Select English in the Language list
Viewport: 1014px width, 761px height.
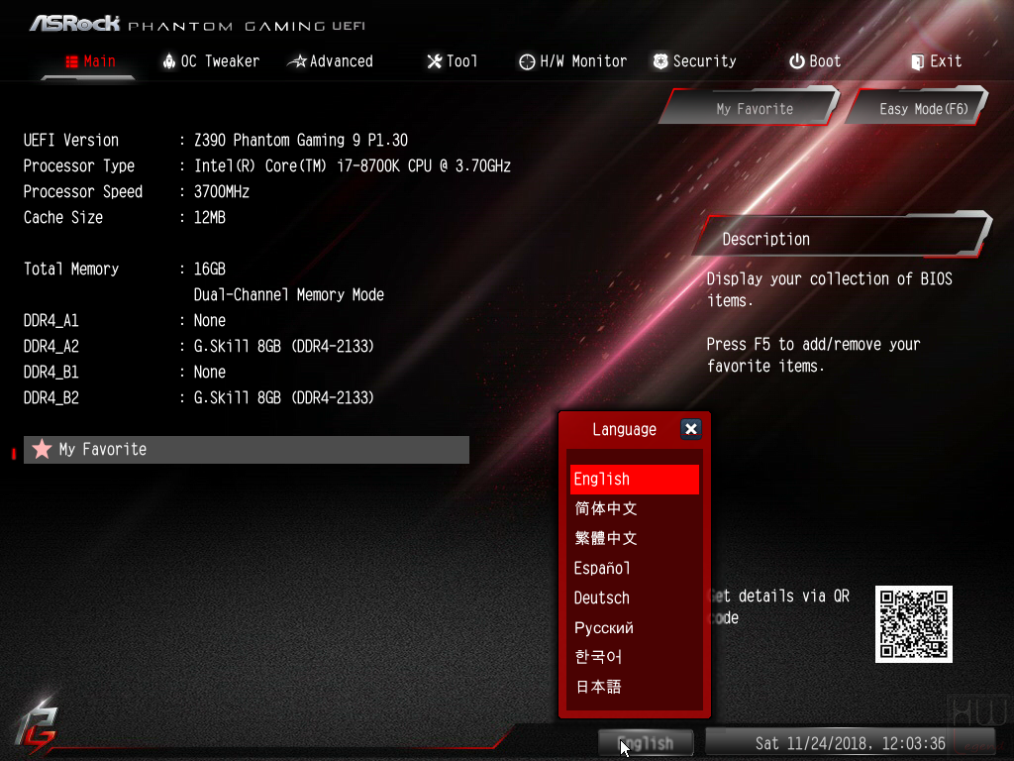click(634, 479)
